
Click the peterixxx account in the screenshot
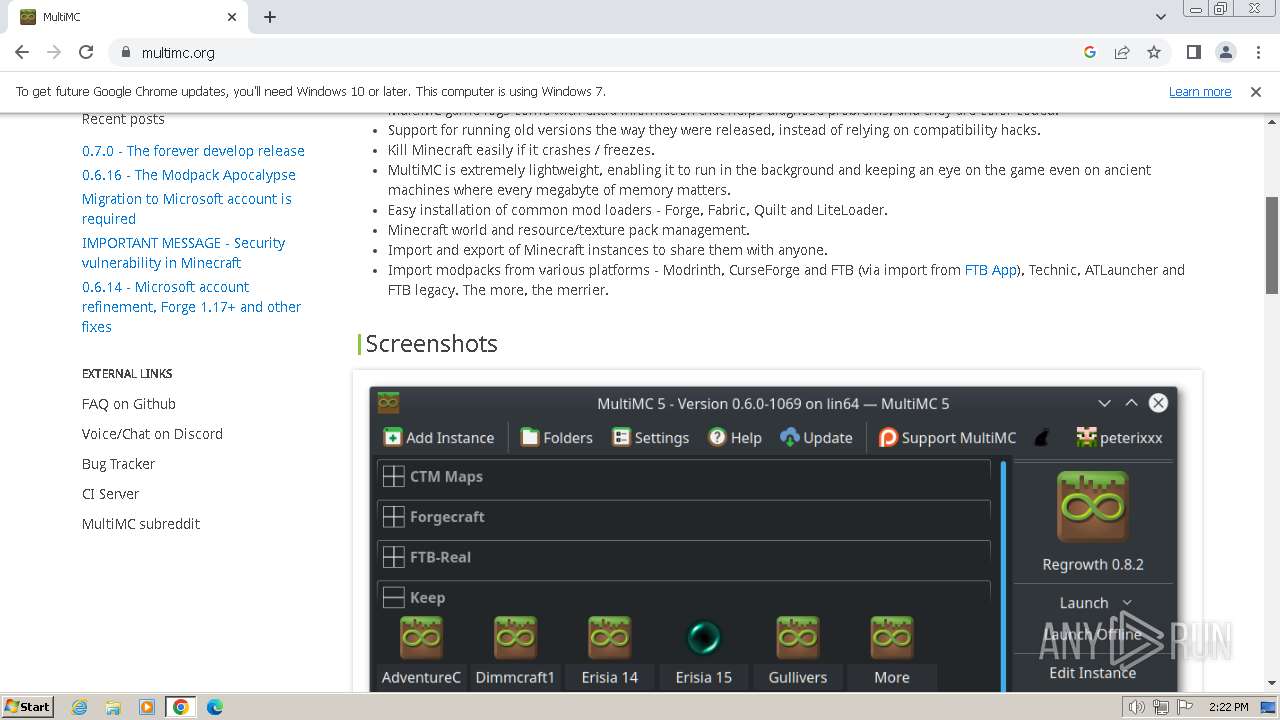click(1119, 437)
